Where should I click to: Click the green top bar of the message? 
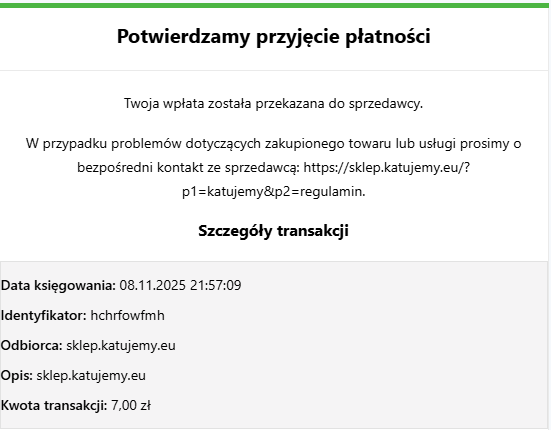coord(274,5)
